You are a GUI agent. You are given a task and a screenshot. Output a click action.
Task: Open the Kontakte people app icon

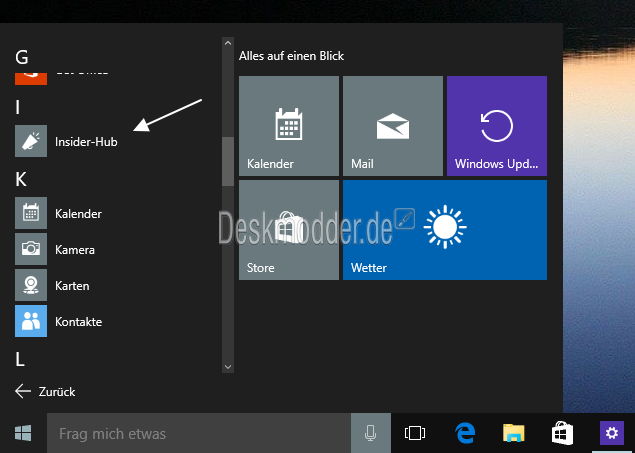coord(31,321)
